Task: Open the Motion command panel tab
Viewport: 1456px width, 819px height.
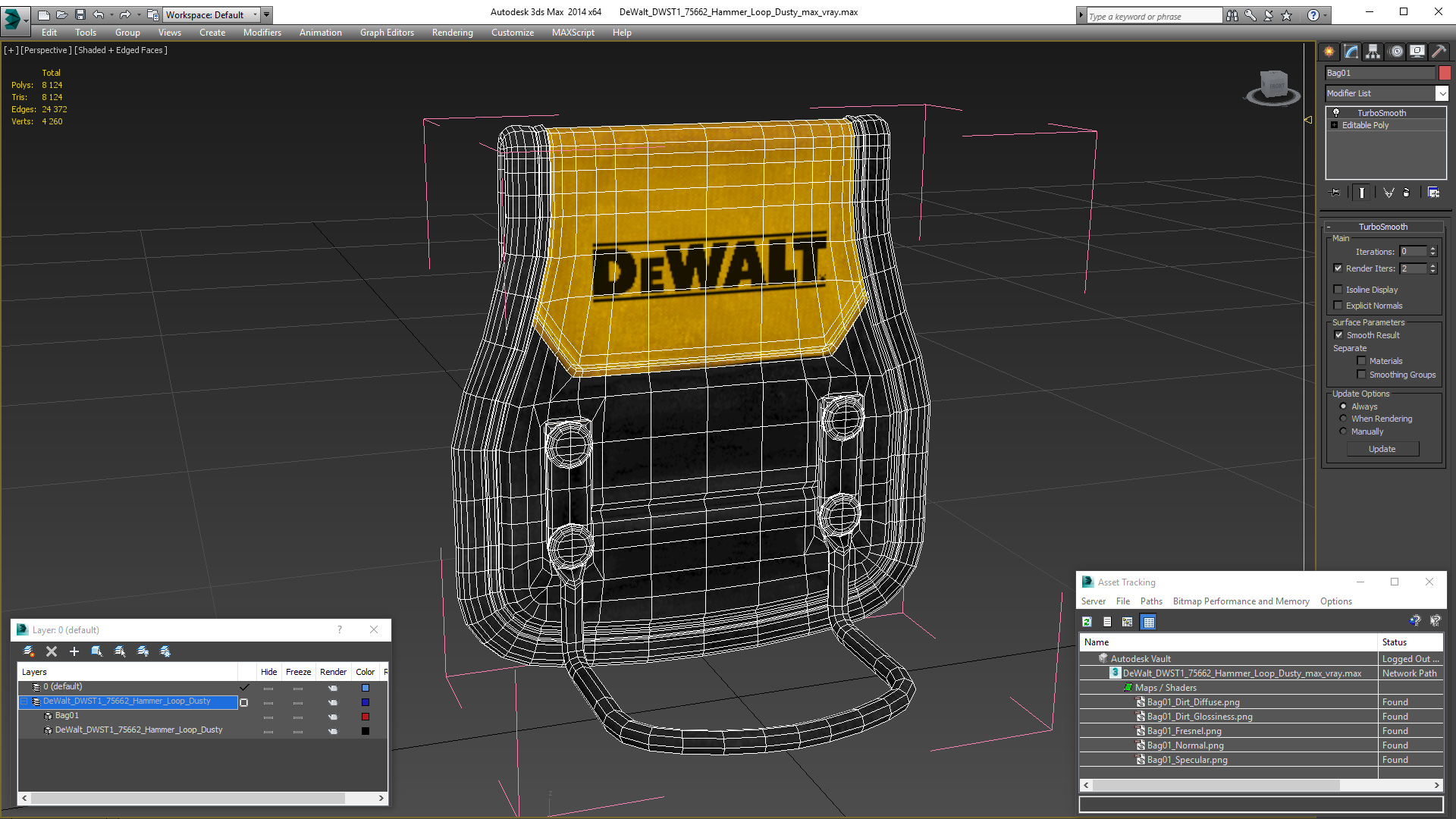Action: (1396, 52)
